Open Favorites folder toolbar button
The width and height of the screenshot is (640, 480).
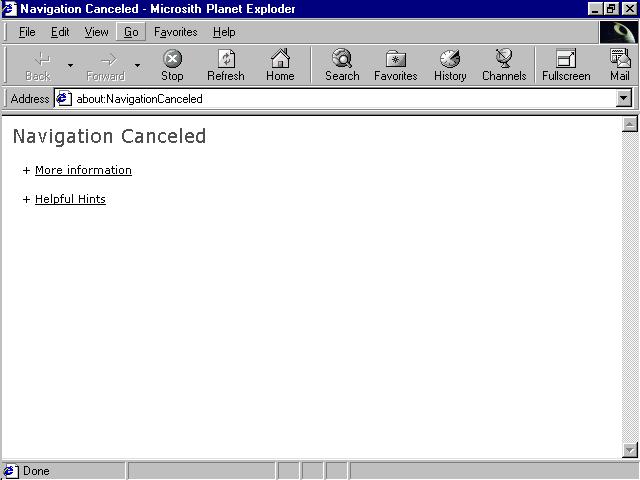[x=396, y=65]
